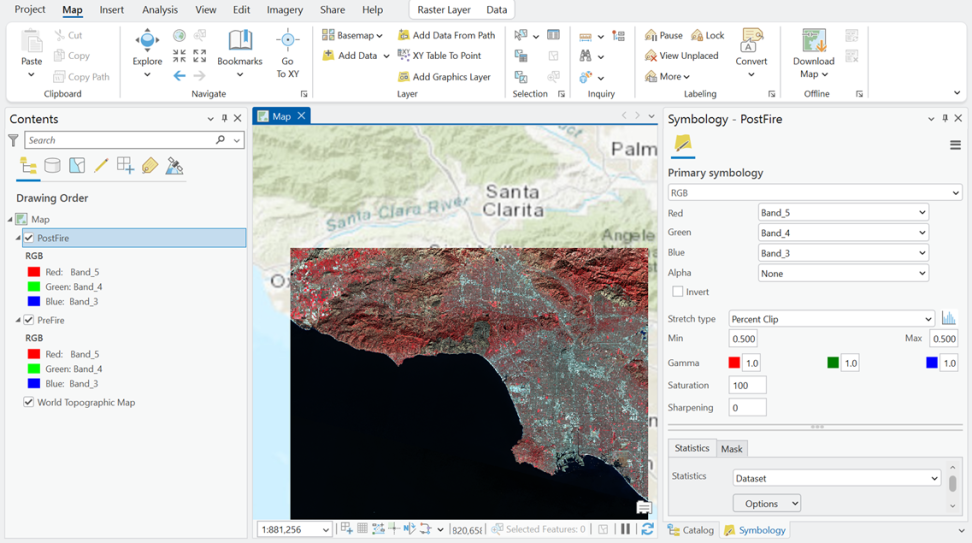
Task: Switch to the Catalog pane tab
Action: (691, 530)
